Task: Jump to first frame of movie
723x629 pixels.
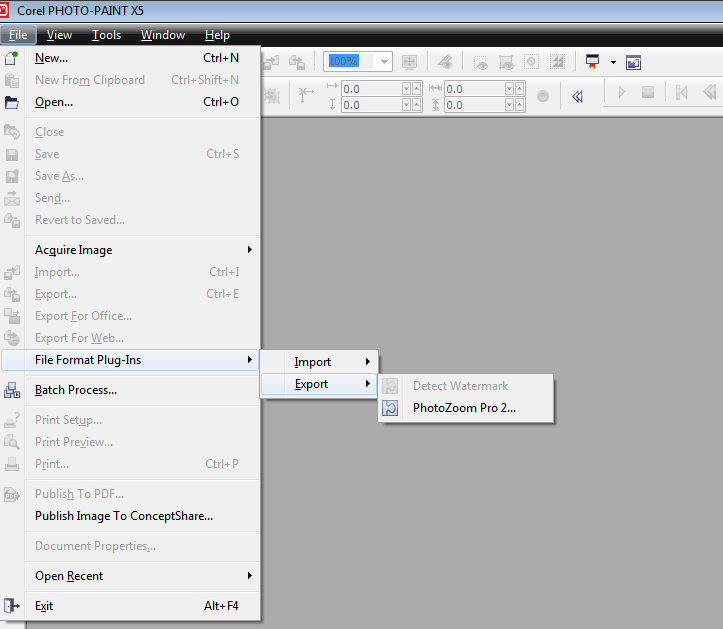Action: pos(682,92)
